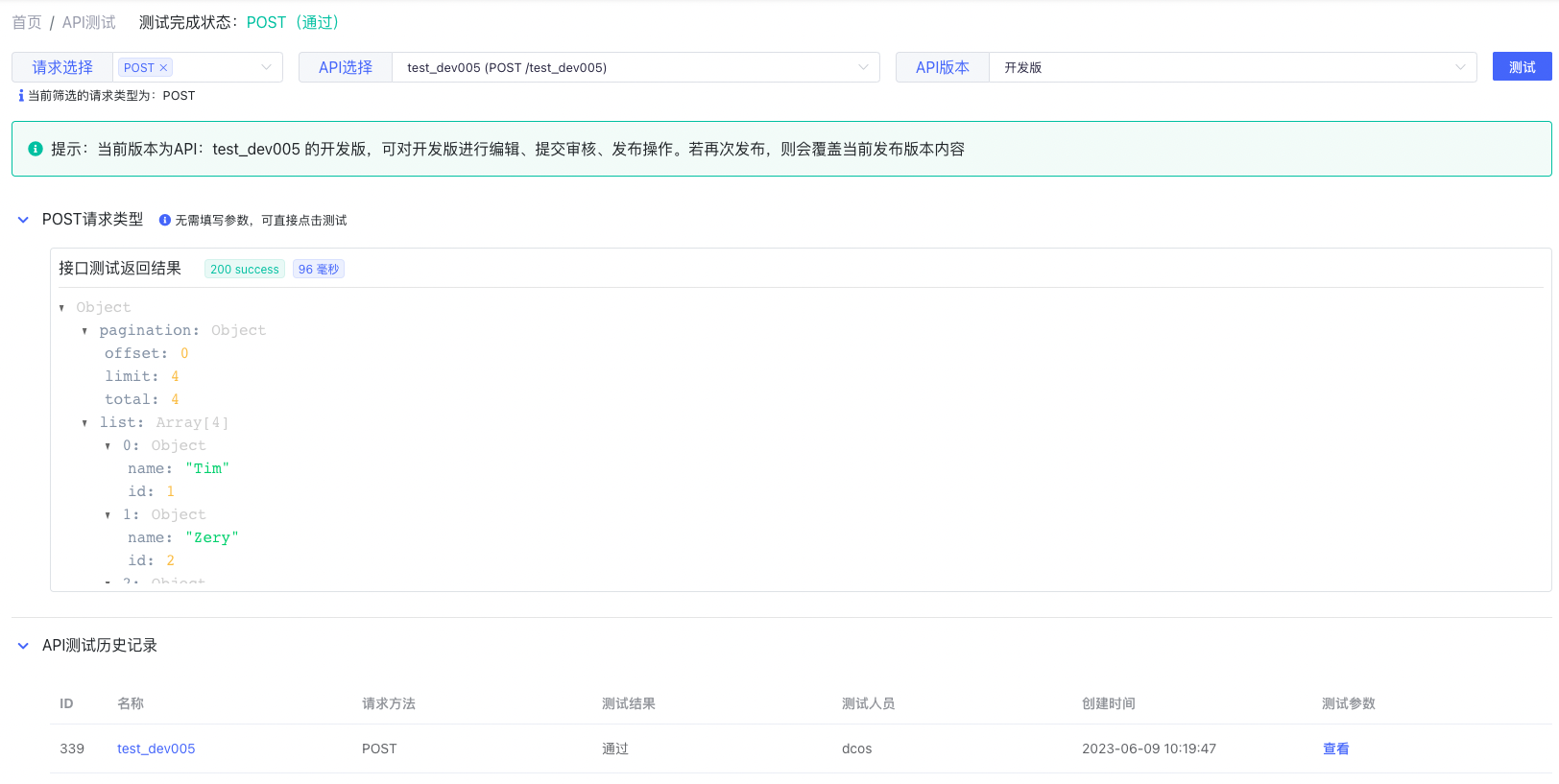Open the API测试 breadcrumb
This screenshot has height=784, width=1559.
89,22
